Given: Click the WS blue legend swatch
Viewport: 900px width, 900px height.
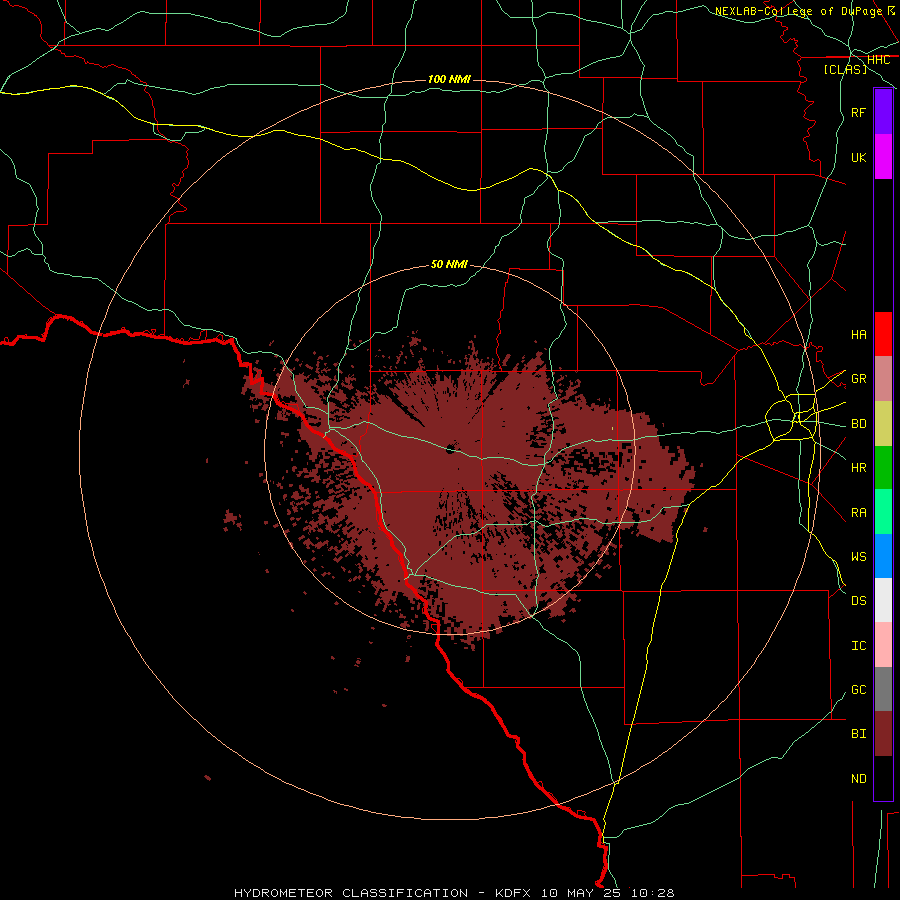Looking at the screenshot, I should tap(883, 556).
